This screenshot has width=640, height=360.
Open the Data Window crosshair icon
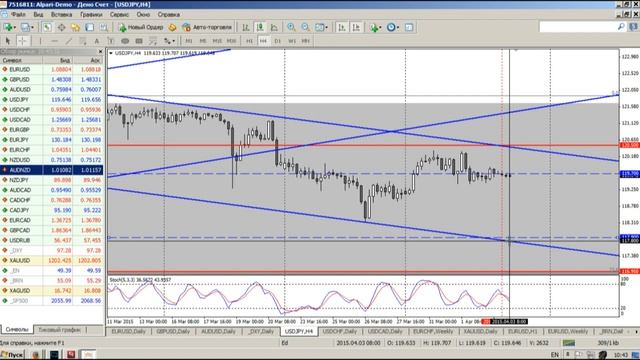(61, 27)
